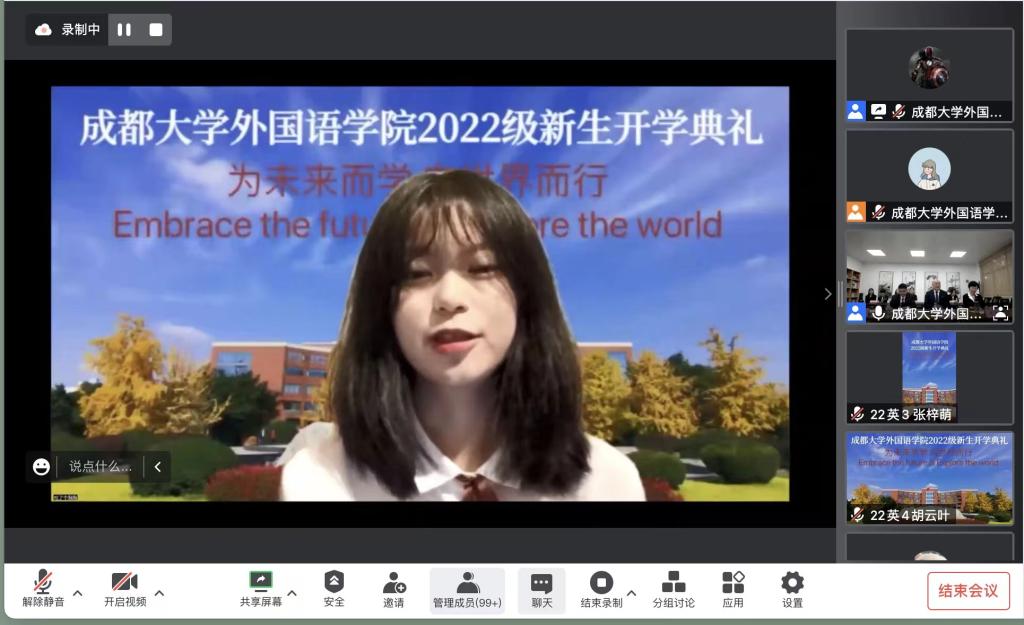Open the emoji picker smiley icon
The height and width of the screenshot is (625, 1024).
click(41, 466)
